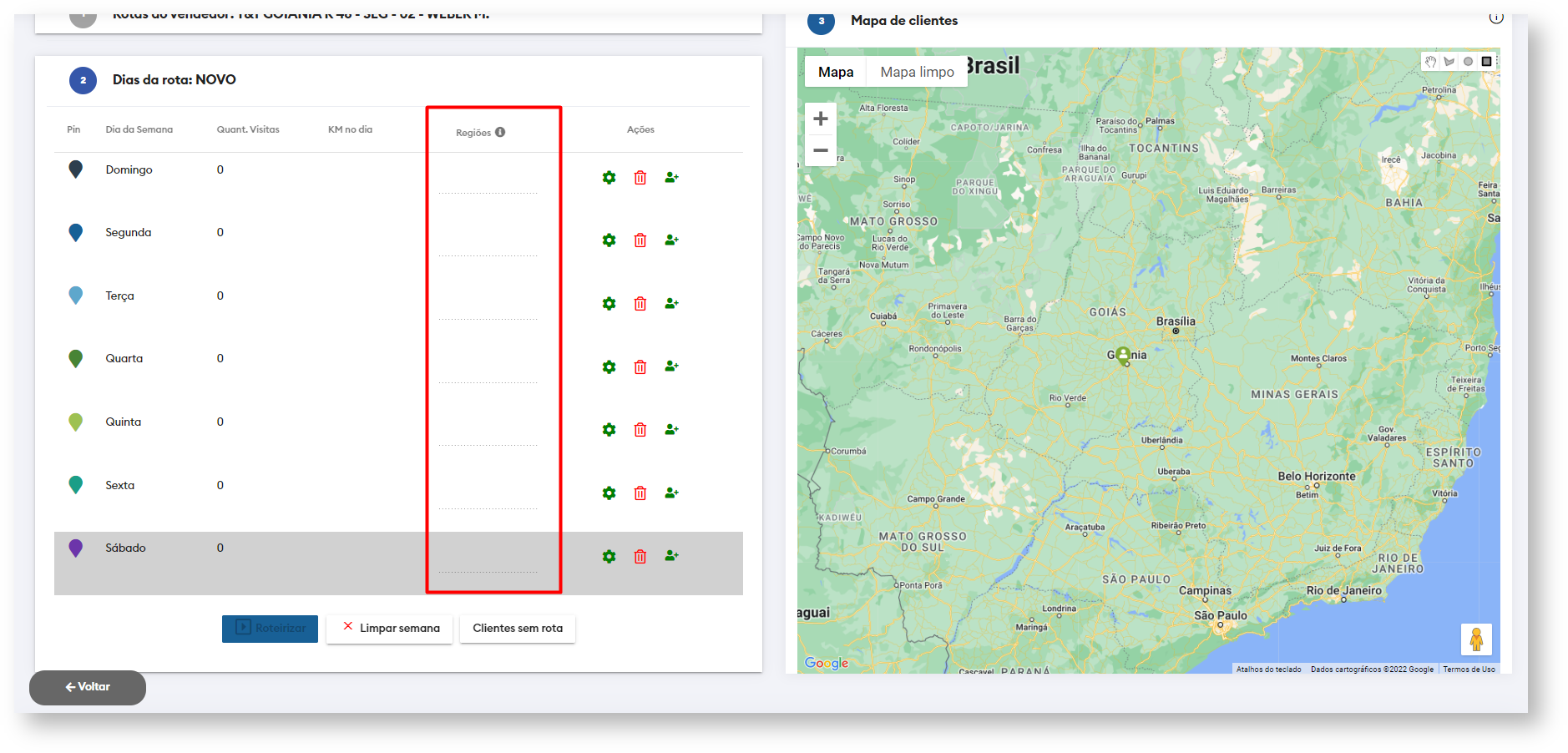Image resolution: width=1568 pixels, height=753 pixels.
Task: Switch to Mapa view tab
Action: pos(836,72)
